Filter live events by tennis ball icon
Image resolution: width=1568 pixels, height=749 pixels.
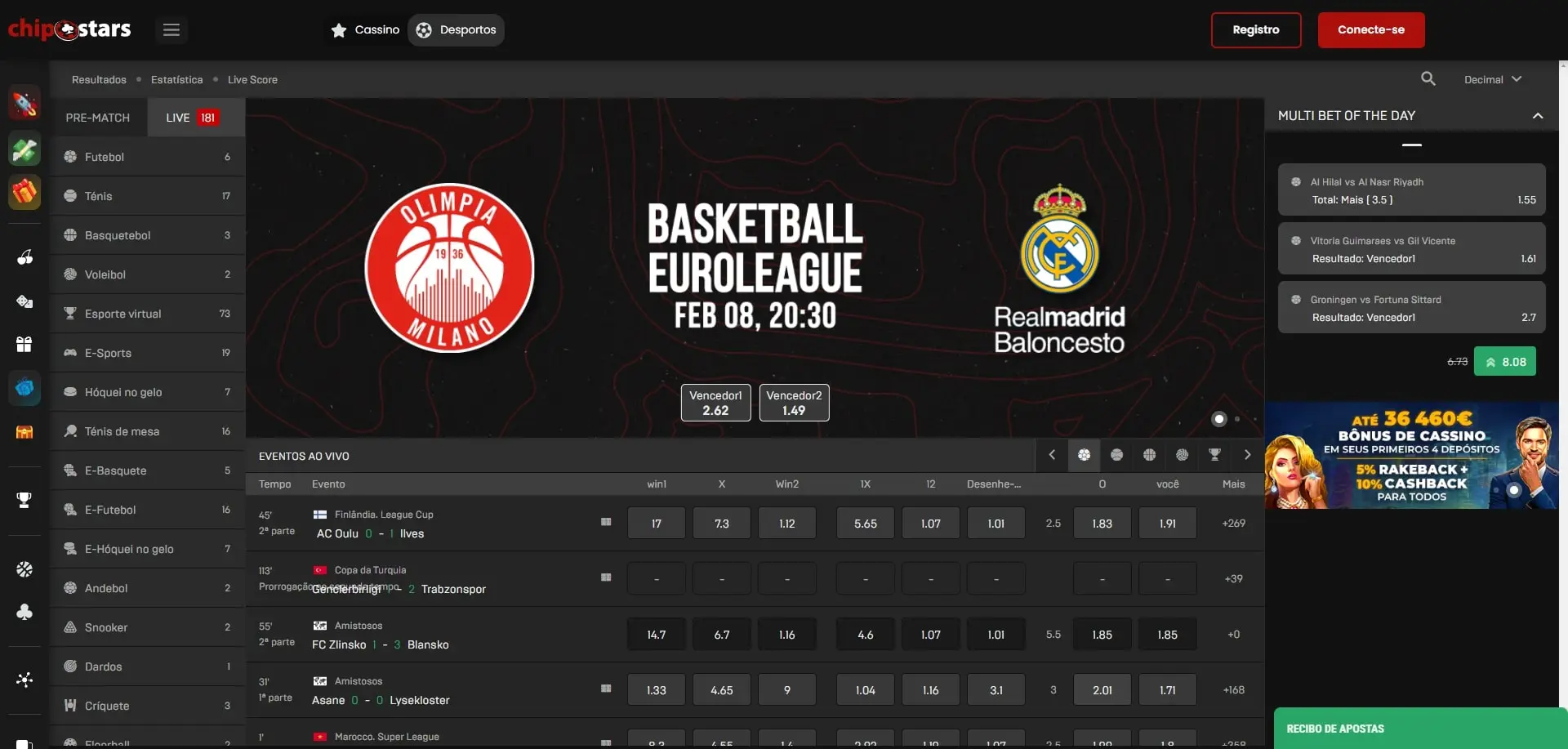point(1116,455)
